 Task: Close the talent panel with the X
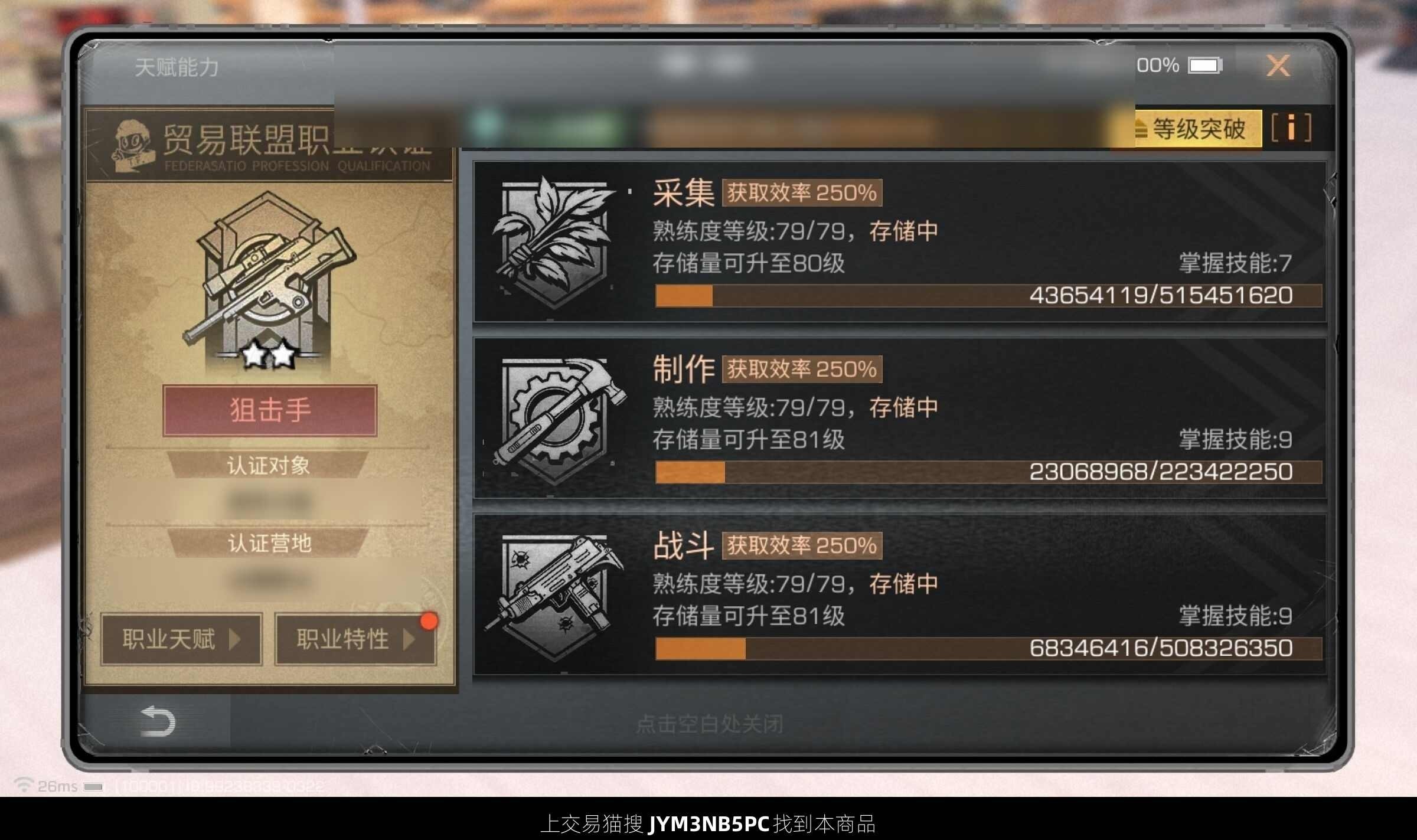(1278, 66)
